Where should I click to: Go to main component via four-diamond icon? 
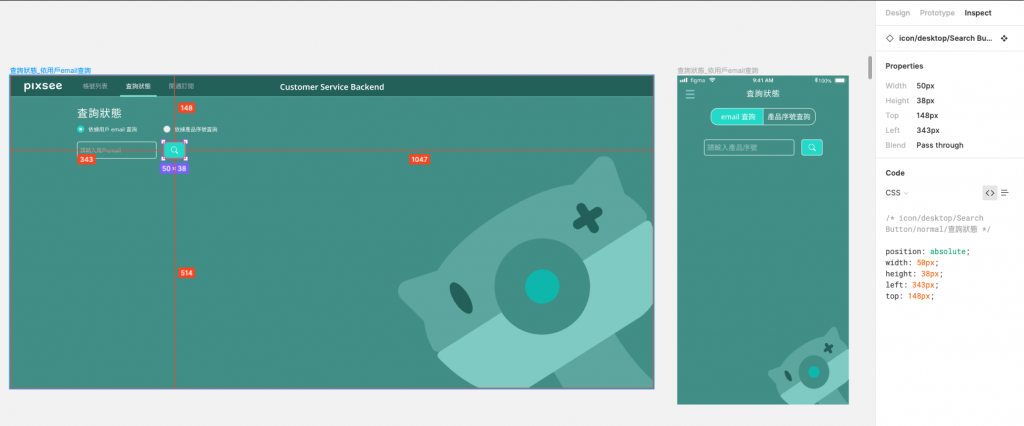coord(1004,39)
